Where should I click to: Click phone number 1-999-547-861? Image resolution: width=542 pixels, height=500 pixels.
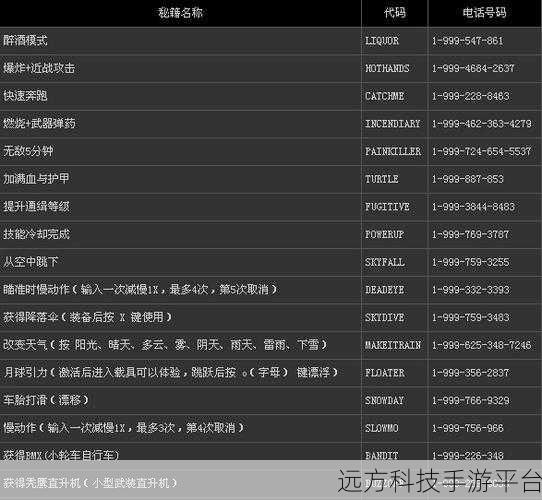point(467,41)
